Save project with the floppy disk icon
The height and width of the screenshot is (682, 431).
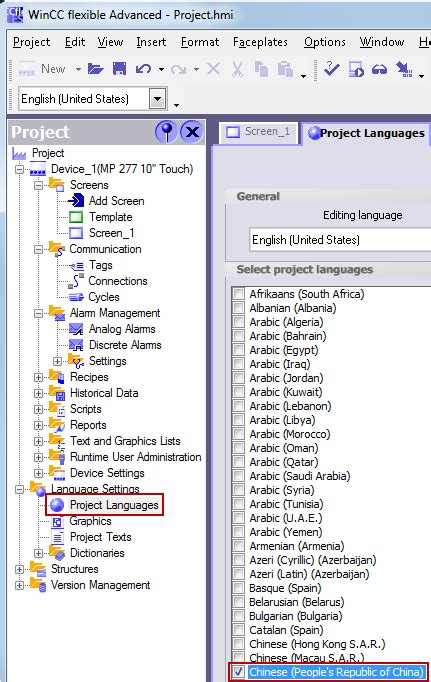point(119,69)
